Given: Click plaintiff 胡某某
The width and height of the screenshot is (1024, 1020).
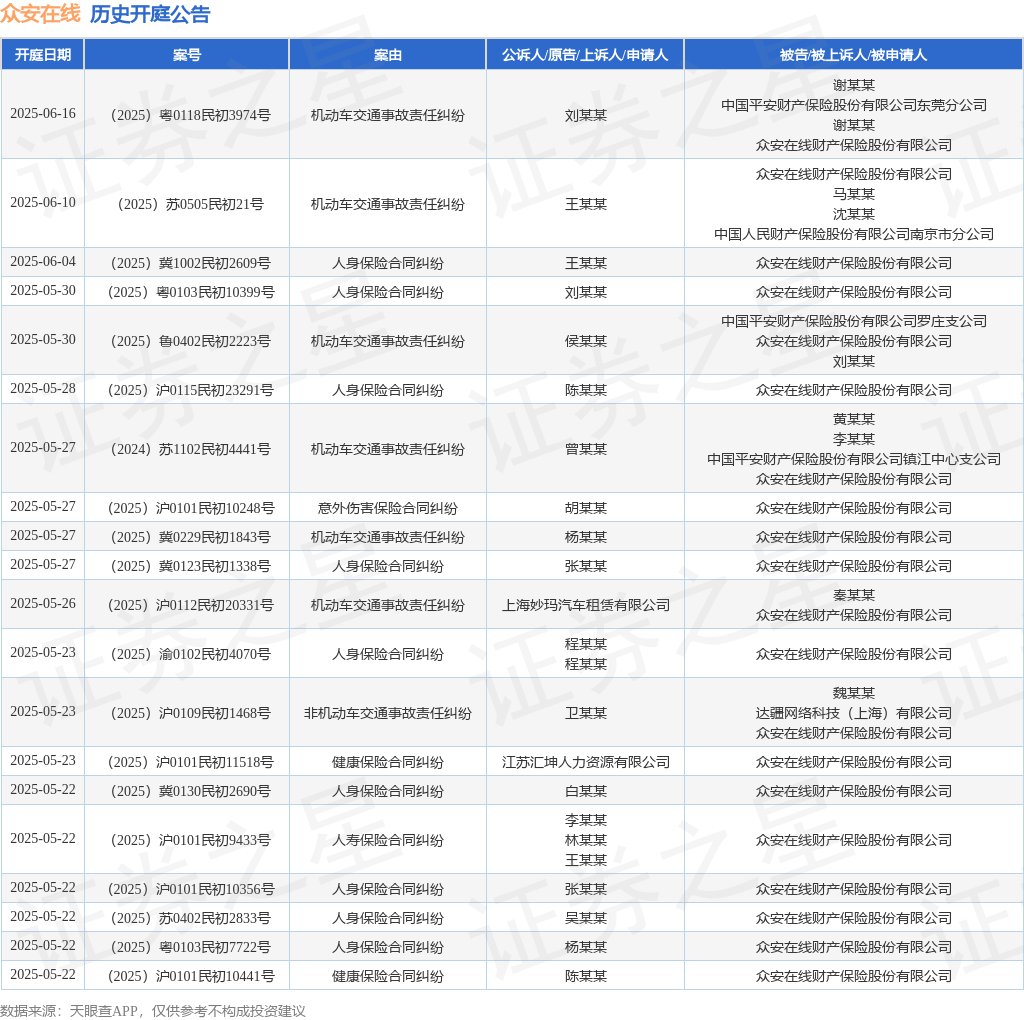Looking at the screenshot, I should tap(586, 508).
